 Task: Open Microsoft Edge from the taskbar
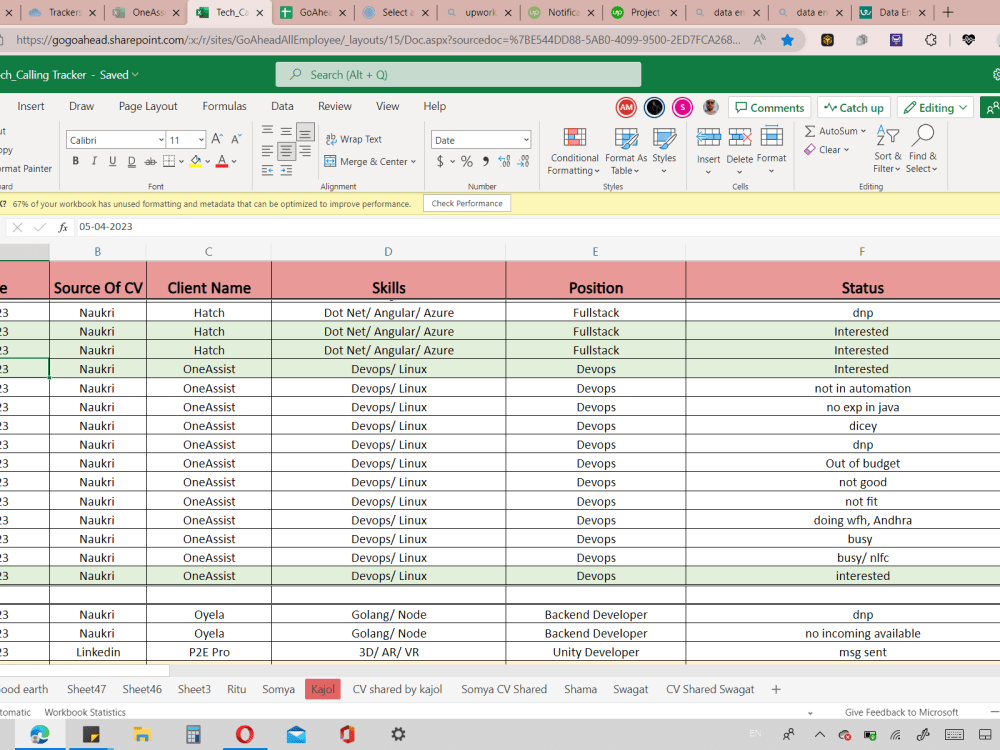[40, 735]
